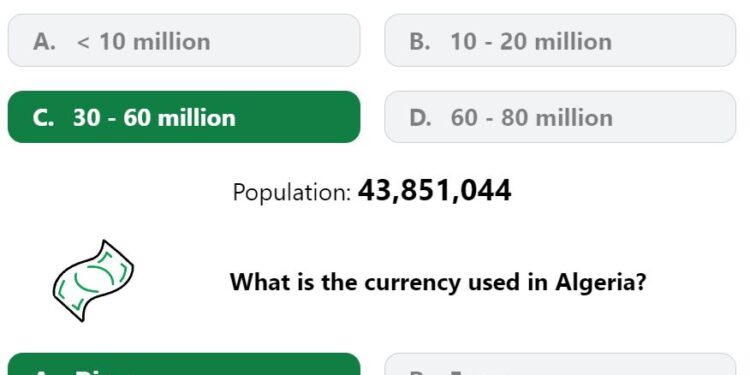Screen dimensions: 750x375
Task: Click the population figure 43,851,044
Action: pos(434,191)
